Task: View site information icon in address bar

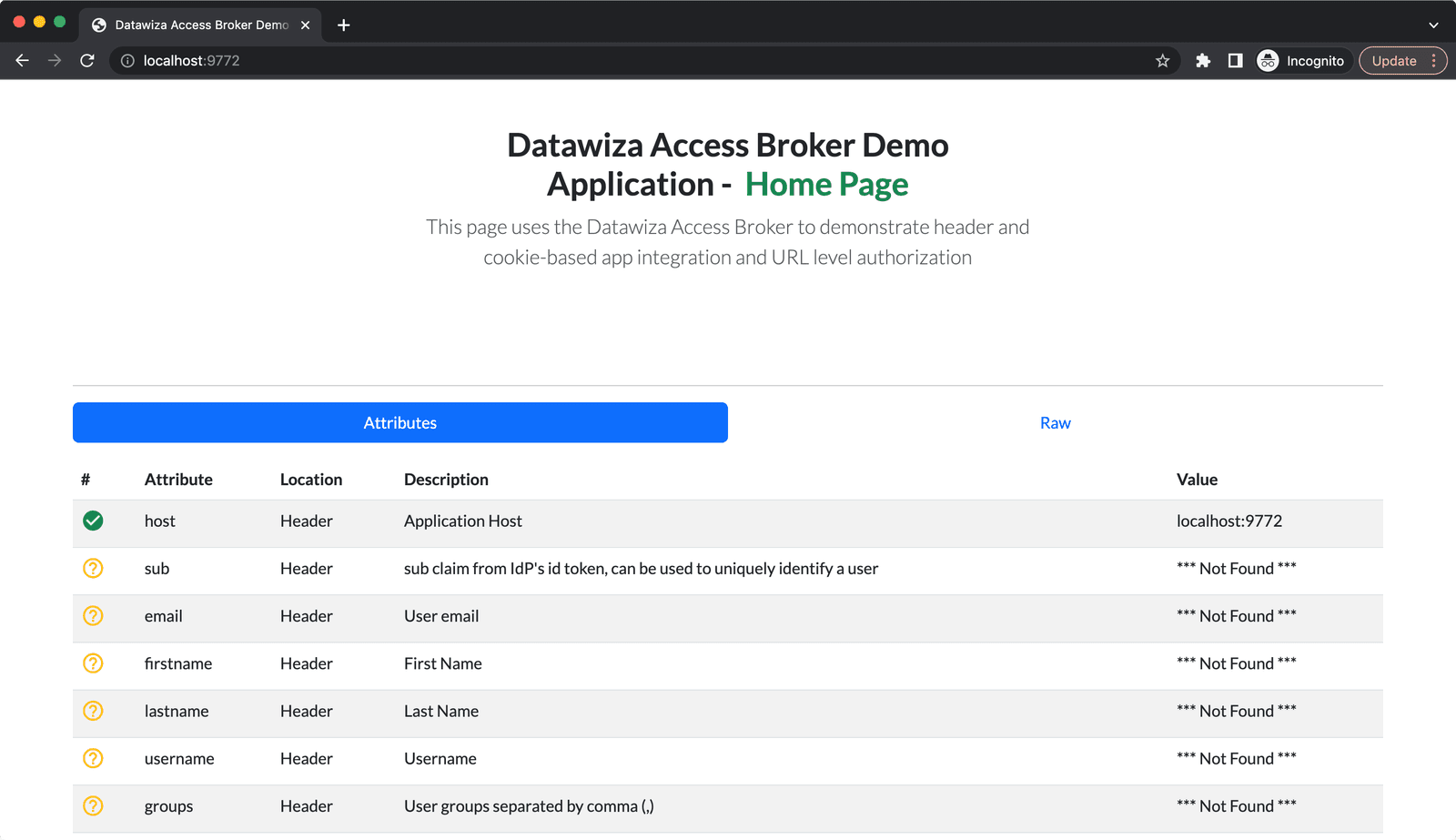Action: tap(127, 61)
